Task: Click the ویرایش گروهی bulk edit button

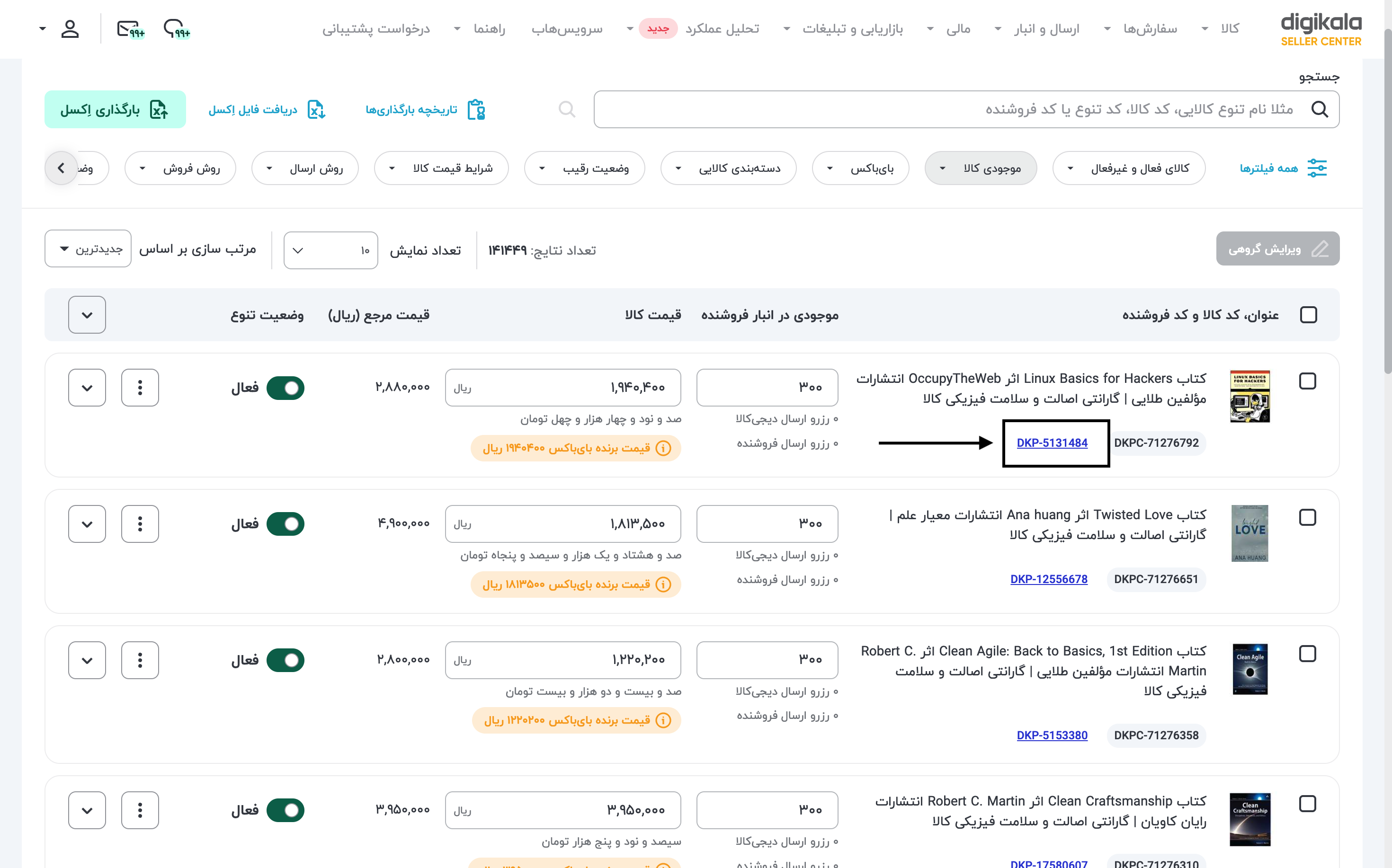Action: click(x=1278, y=248)
